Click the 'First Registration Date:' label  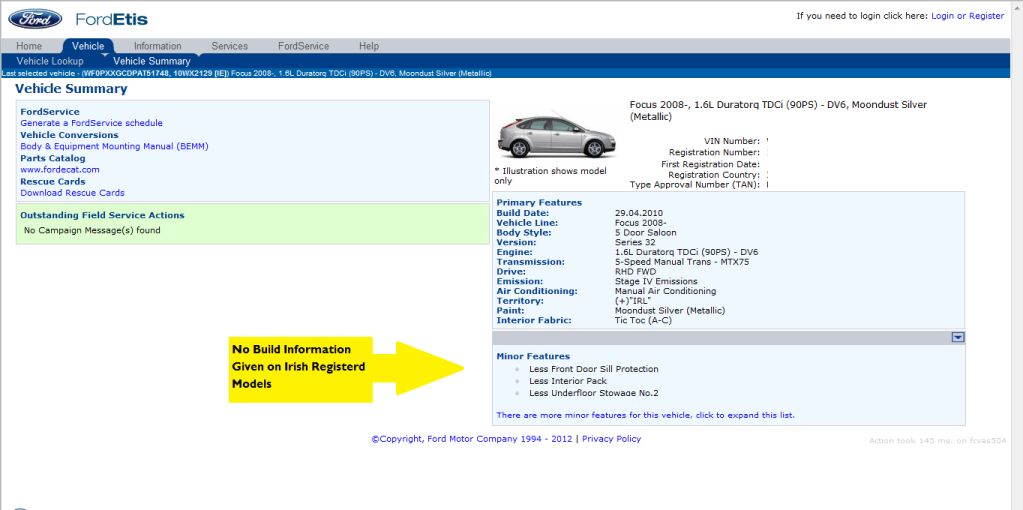pyautogui.click(x=710, y=164)
